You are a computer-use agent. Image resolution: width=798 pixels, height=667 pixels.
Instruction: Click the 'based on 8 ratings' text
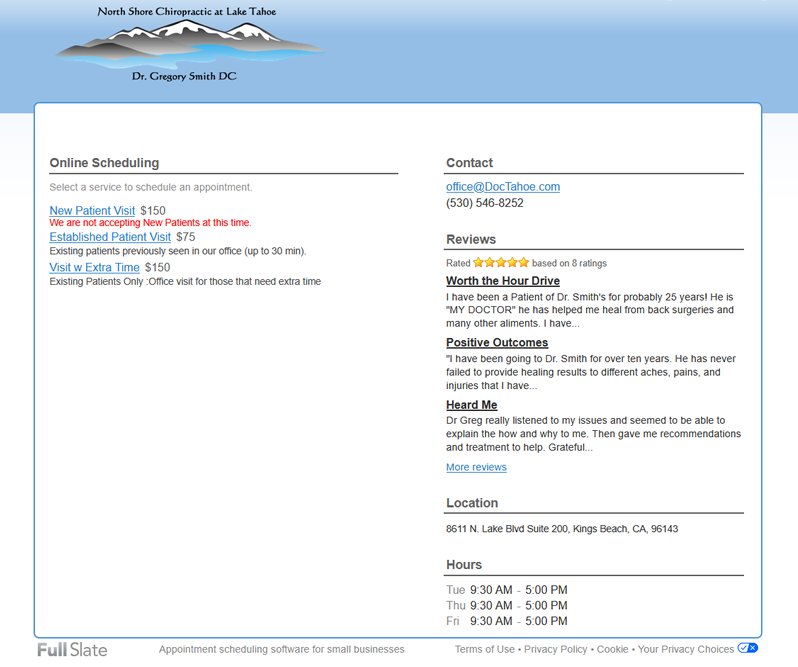pyautogui.click(x=569, y=264)
